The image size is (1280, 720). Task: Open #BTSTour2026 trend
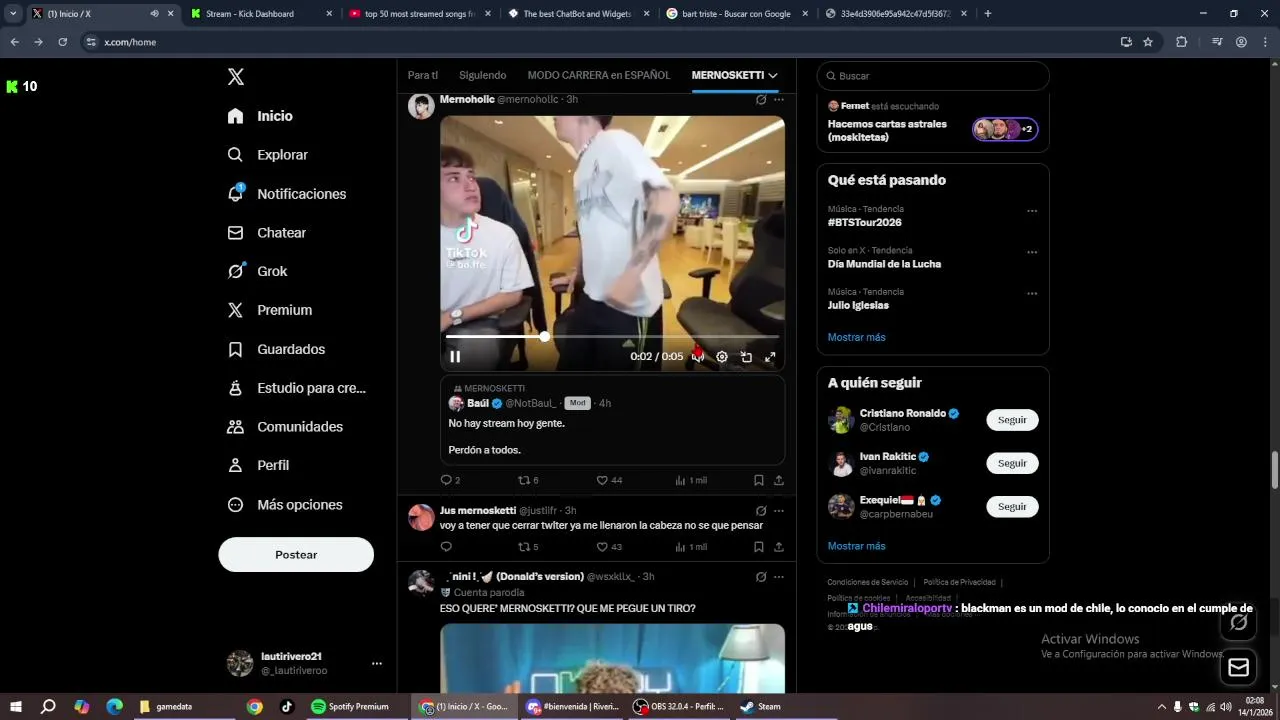pos(865,222)
